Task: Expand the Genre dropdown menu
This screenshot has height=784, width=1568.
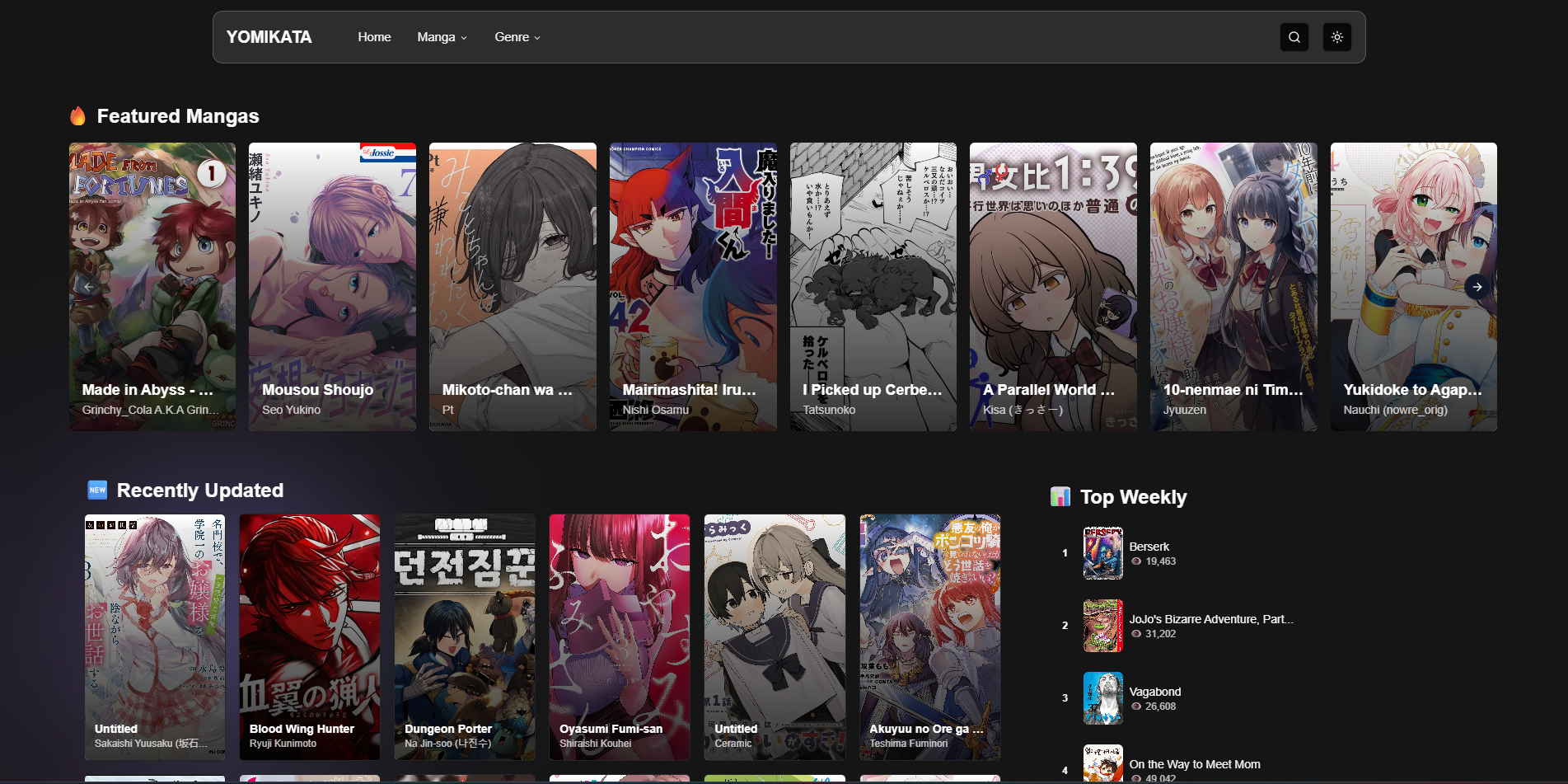Action: tap(517, 37)
